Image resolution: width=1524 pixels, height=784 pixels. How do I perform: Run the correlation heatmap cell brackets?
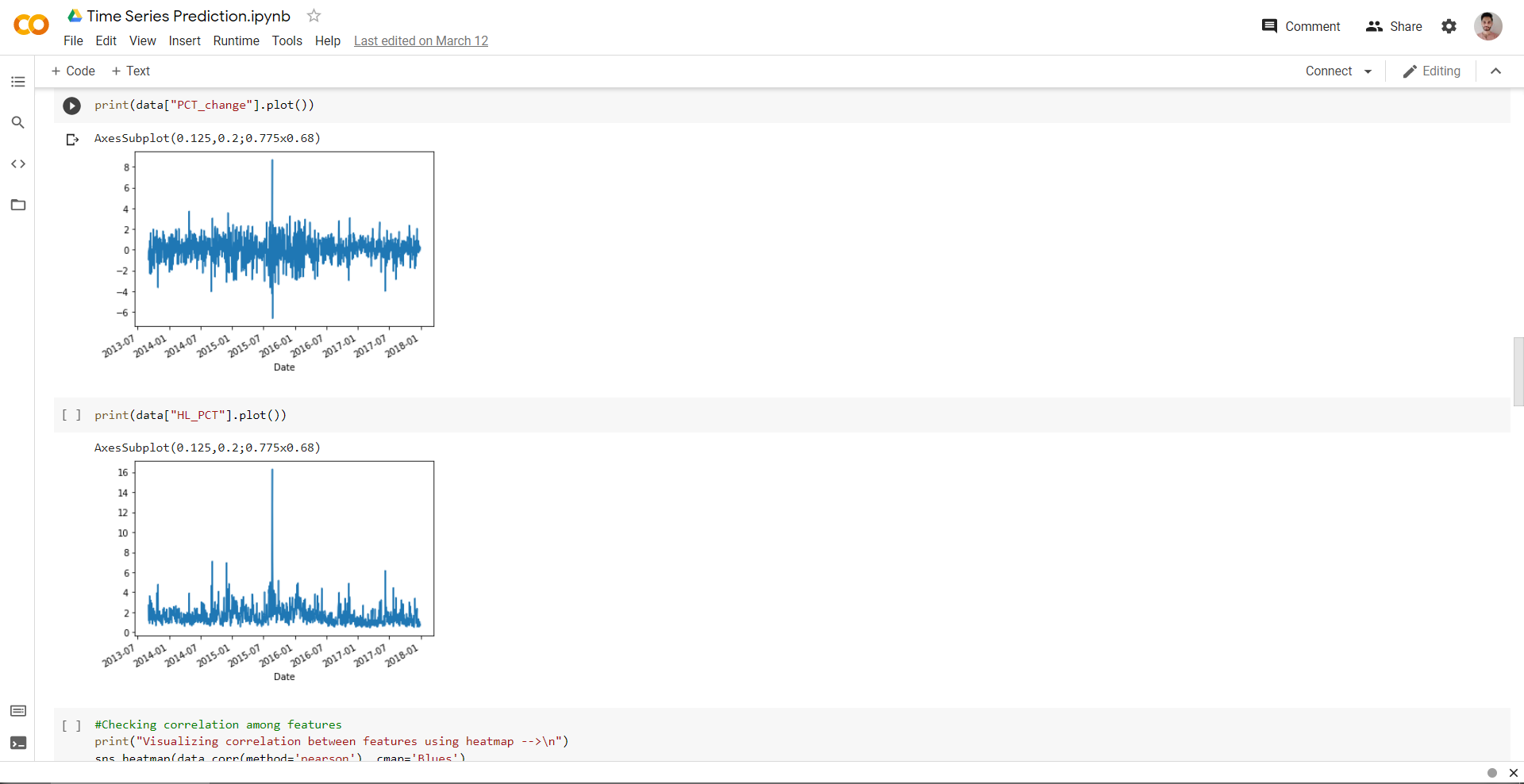[x=72, y=725]
